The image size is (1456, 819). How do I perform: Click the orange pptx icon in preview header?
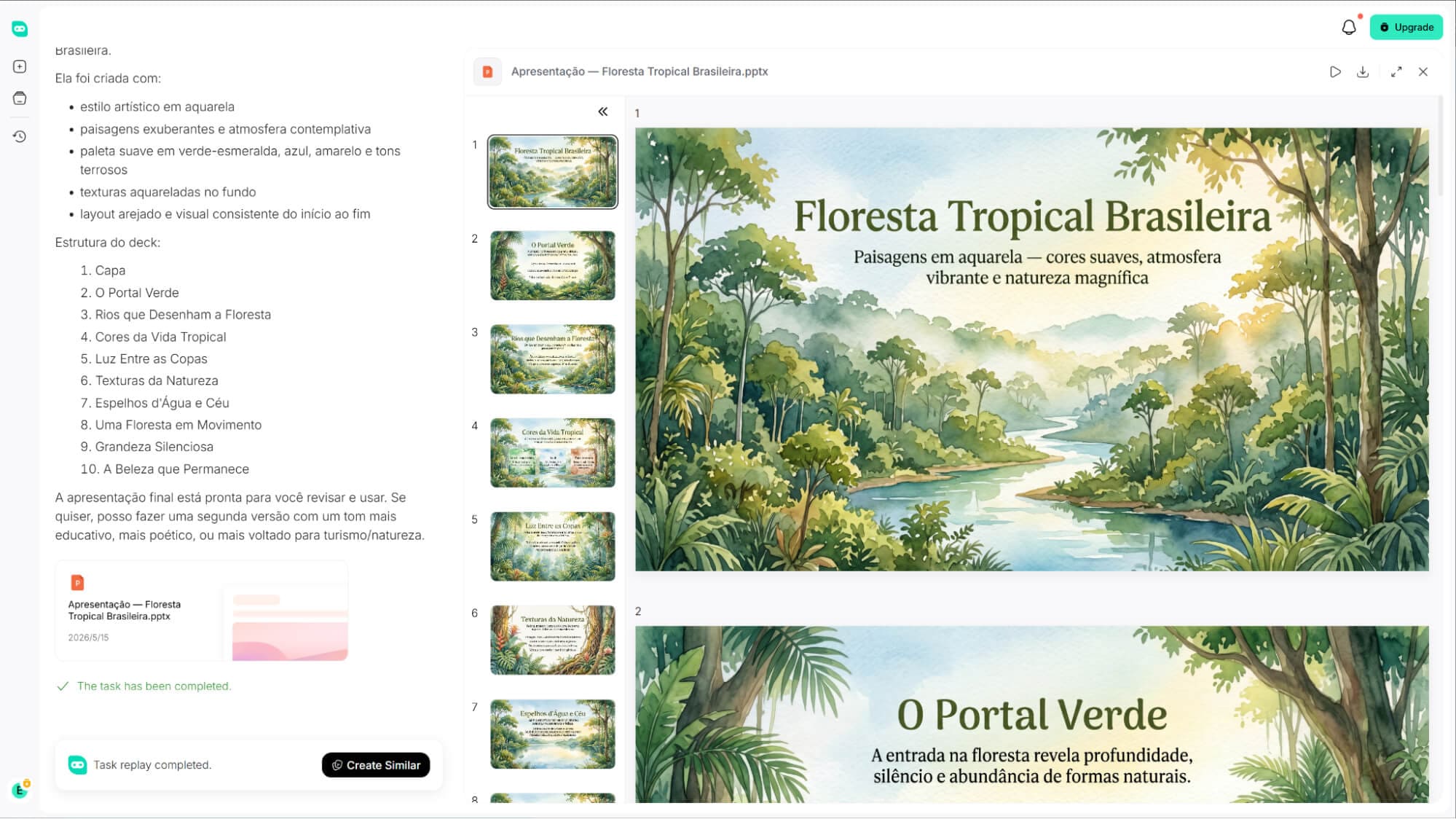[487, 71]
